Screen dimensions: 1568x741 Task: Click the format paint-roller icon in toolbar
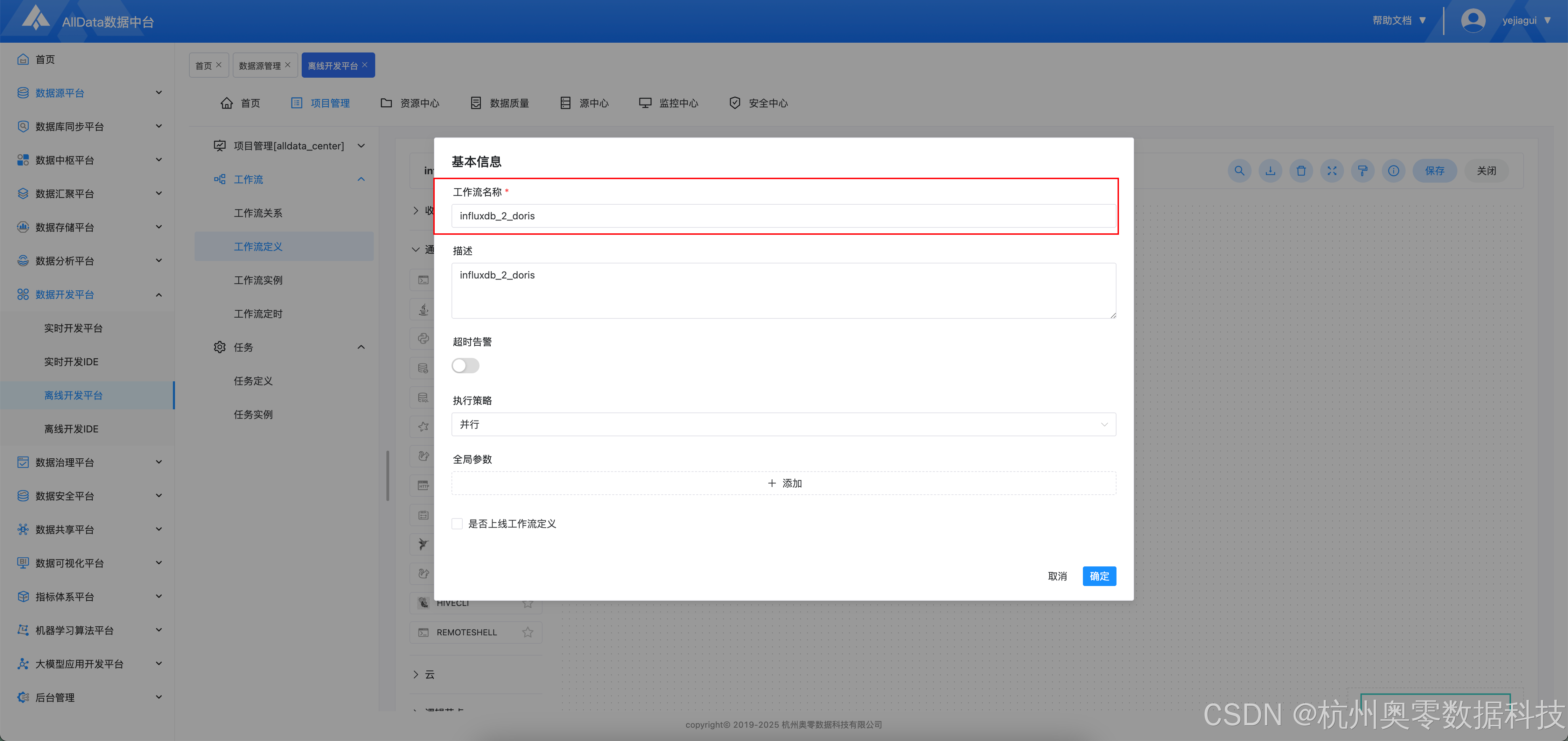point(1363,171)
